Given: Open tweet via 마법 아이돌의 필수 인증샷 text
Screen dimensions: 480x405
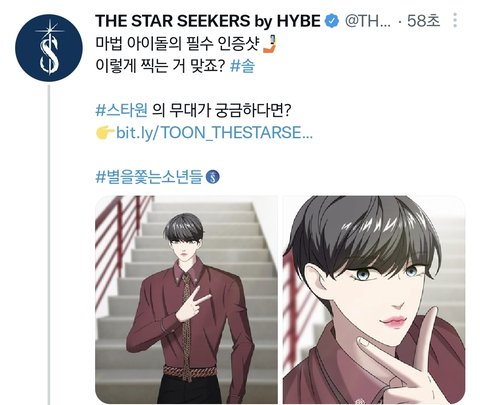Looking at the screenshot, I should click(x=177, y=45).
